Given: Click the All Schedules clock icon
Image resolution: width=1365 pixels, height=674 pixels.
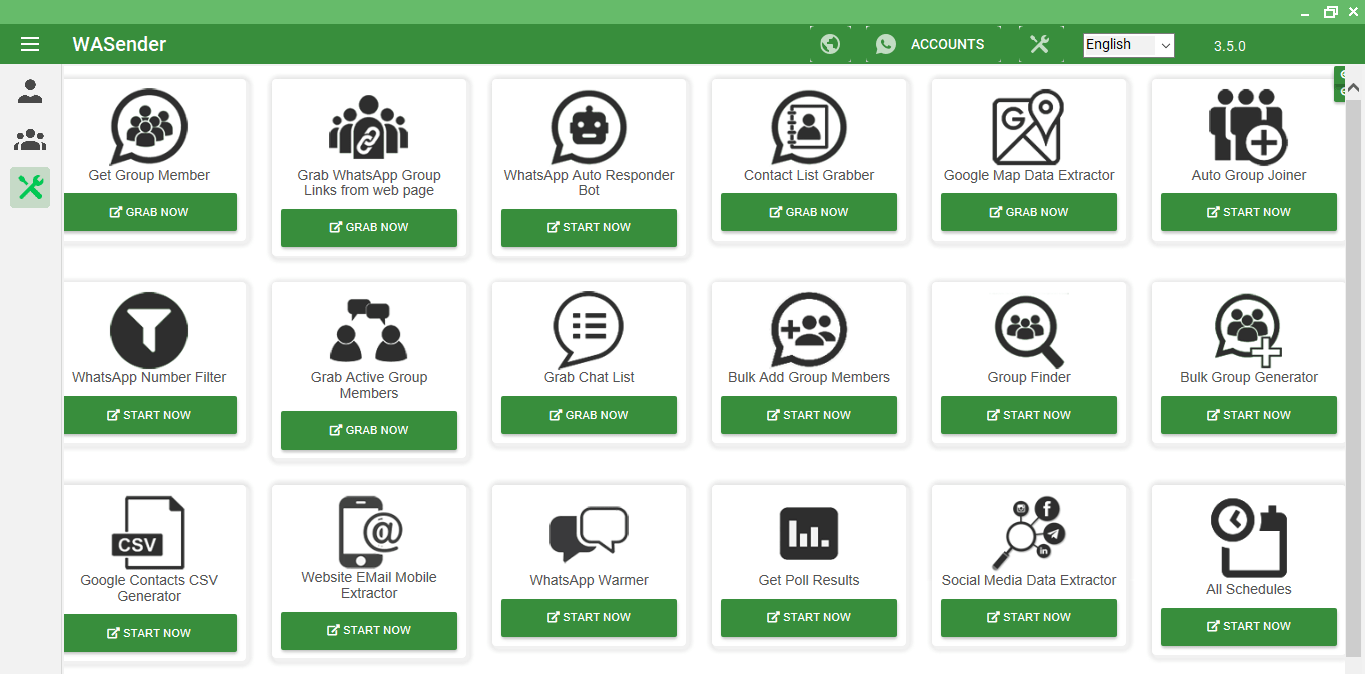Looking at the screenshot, I should click(x=1248, y=538).
